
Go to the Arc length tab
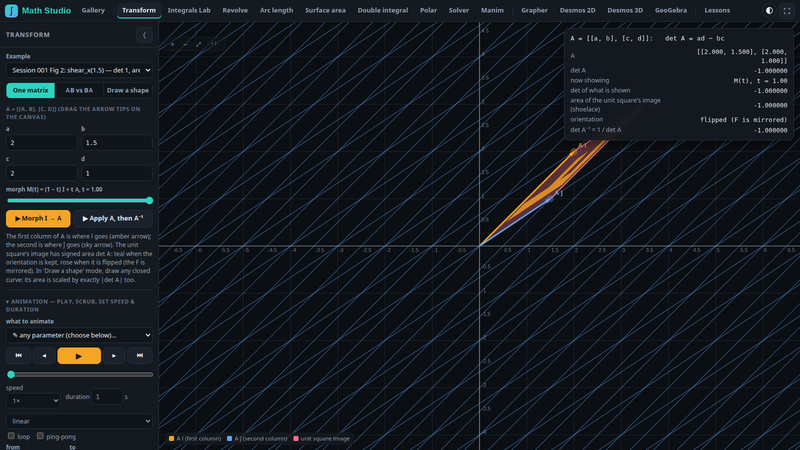point(277,10)
